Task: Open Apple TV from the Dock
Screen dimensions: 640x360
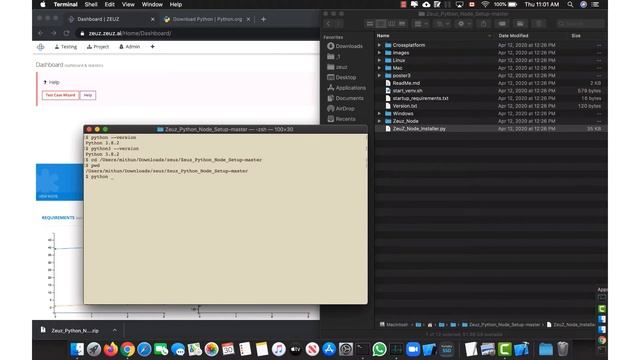Action: pos(295,349)
